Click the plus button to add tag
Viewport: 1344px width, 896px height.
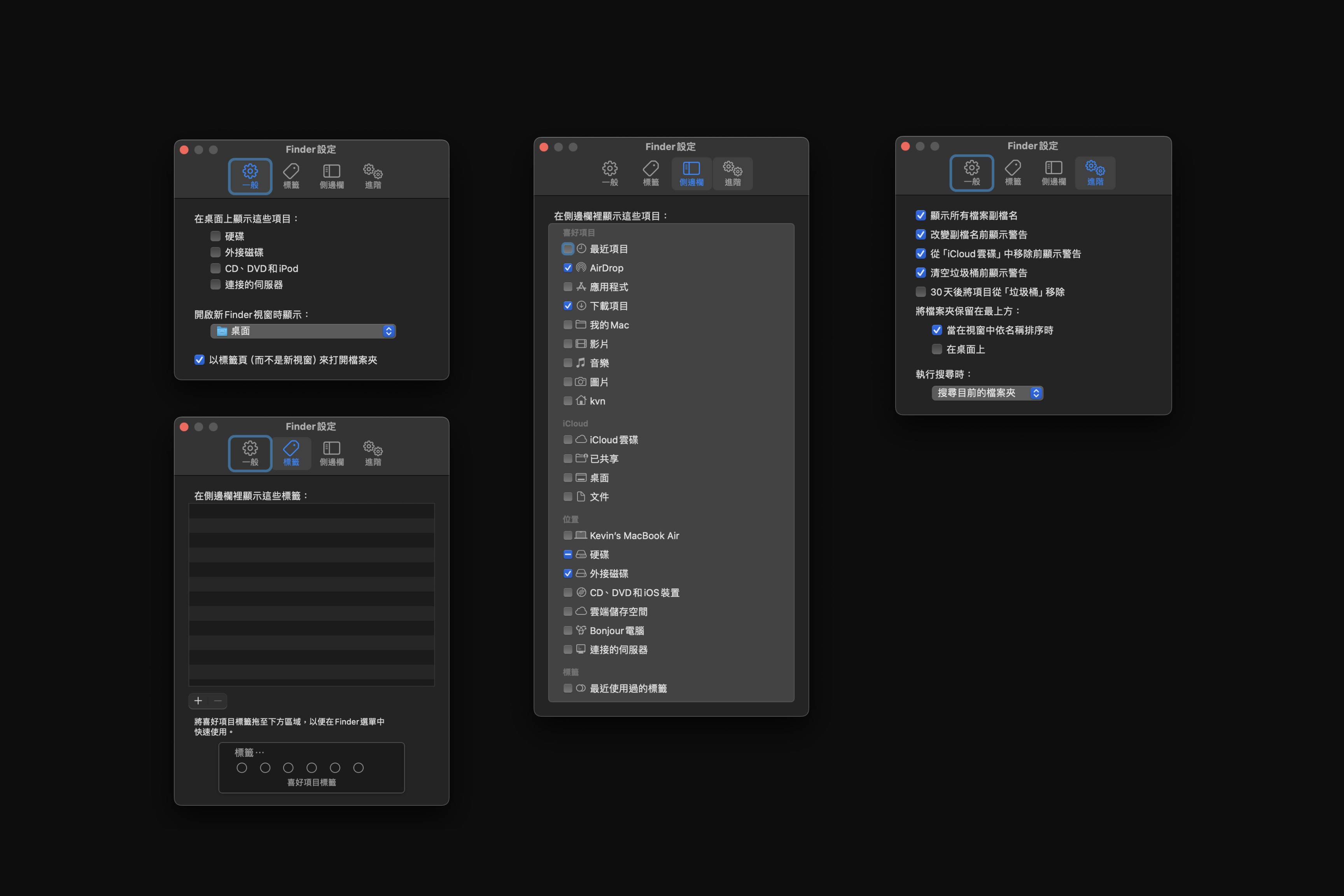(198, 700)
